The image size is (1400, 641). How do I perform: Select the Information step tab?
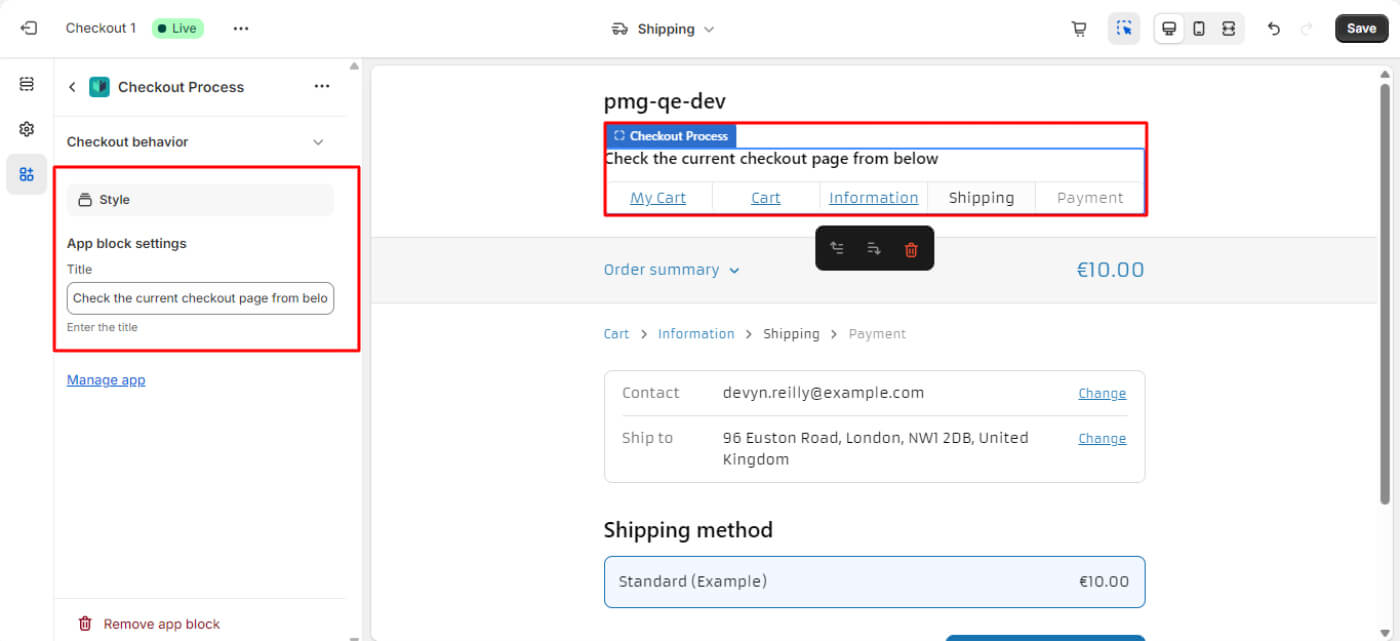coord(873,198)
